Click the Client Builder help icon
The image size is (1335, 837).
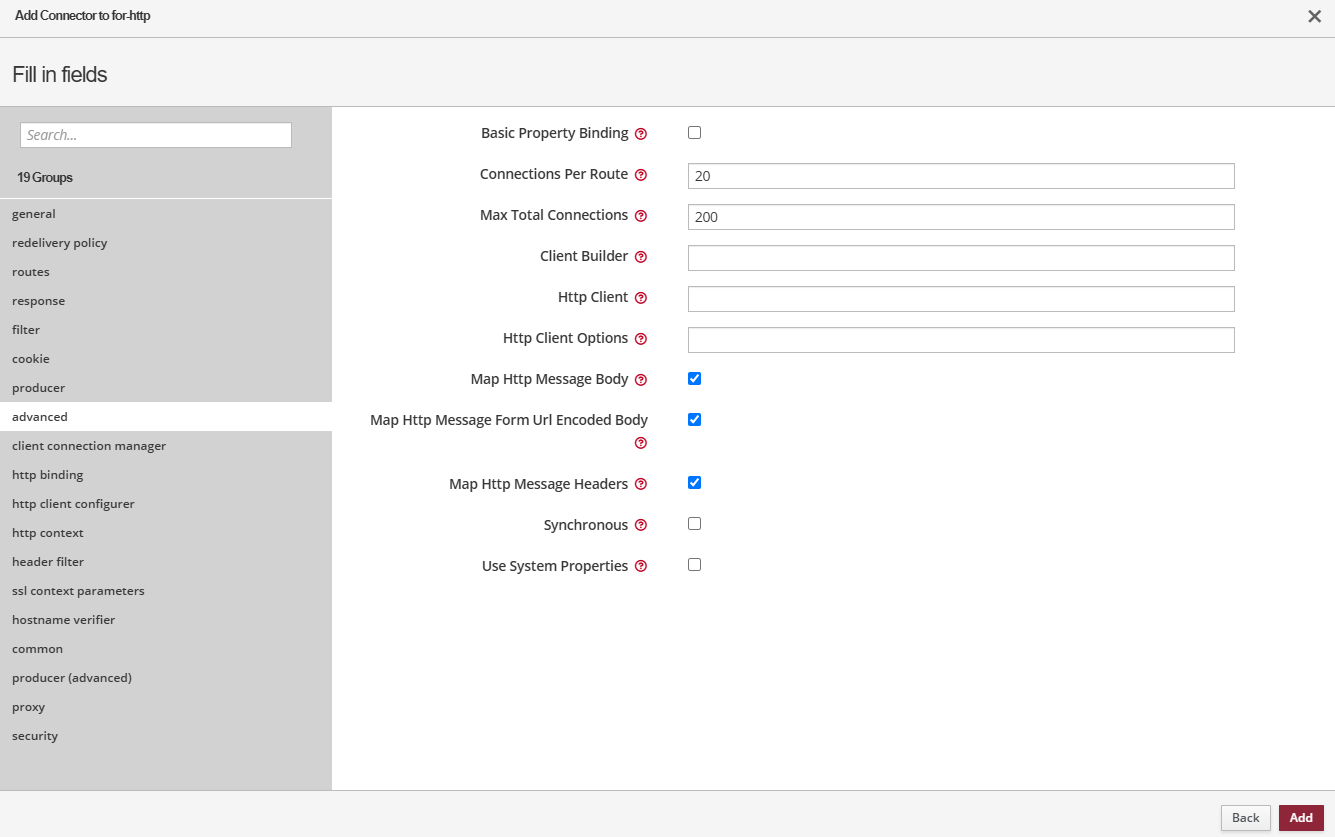pyautogui.click(x=641, y=257)
